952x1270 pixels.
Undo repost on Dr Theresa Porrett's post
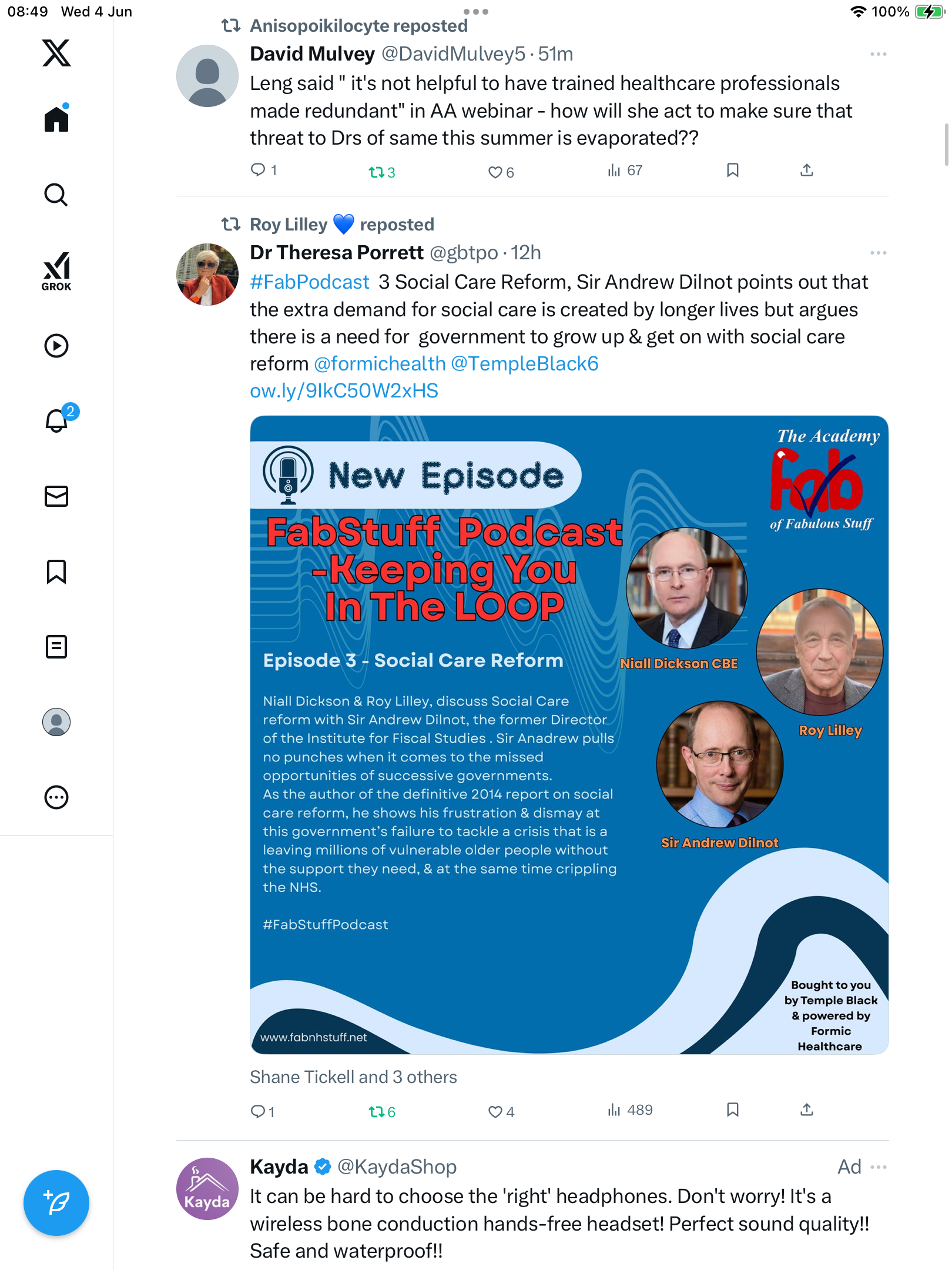[382, 1111]
